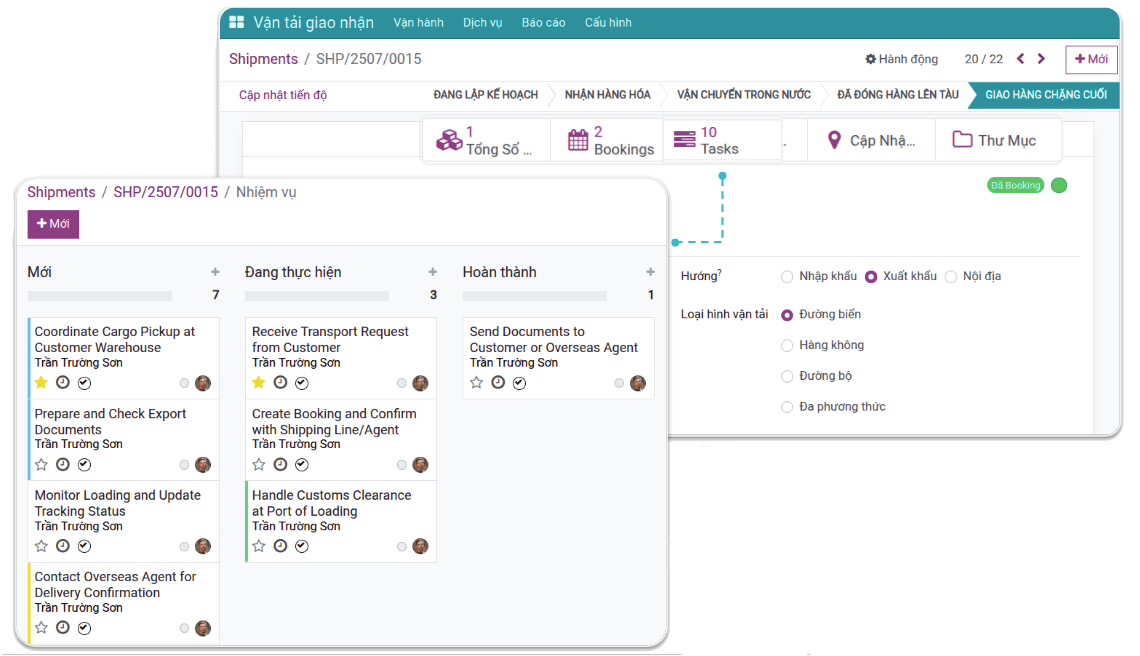Go to next shipment record arrow

pyautogui.click(x=1041, y=59)
